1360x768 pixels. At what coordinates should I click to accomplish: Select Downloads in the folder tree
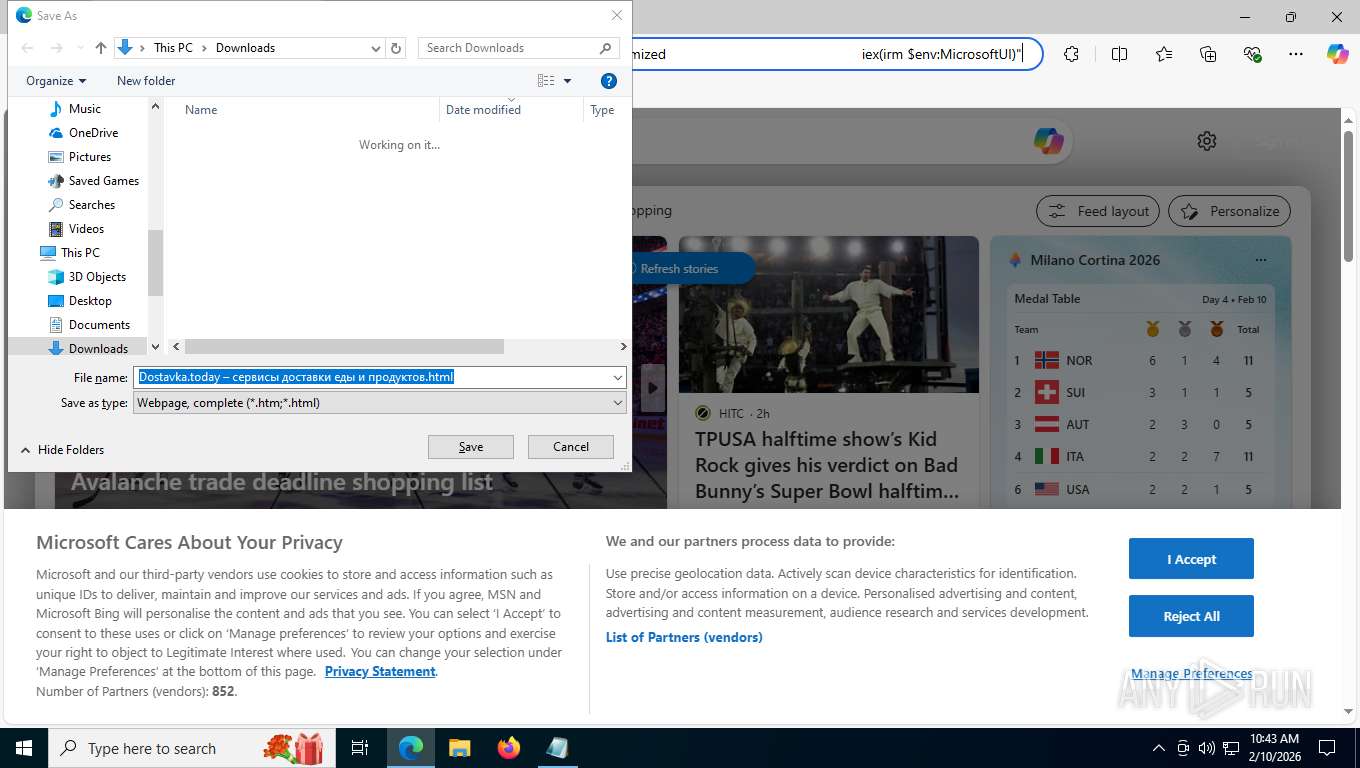point(98,348)
